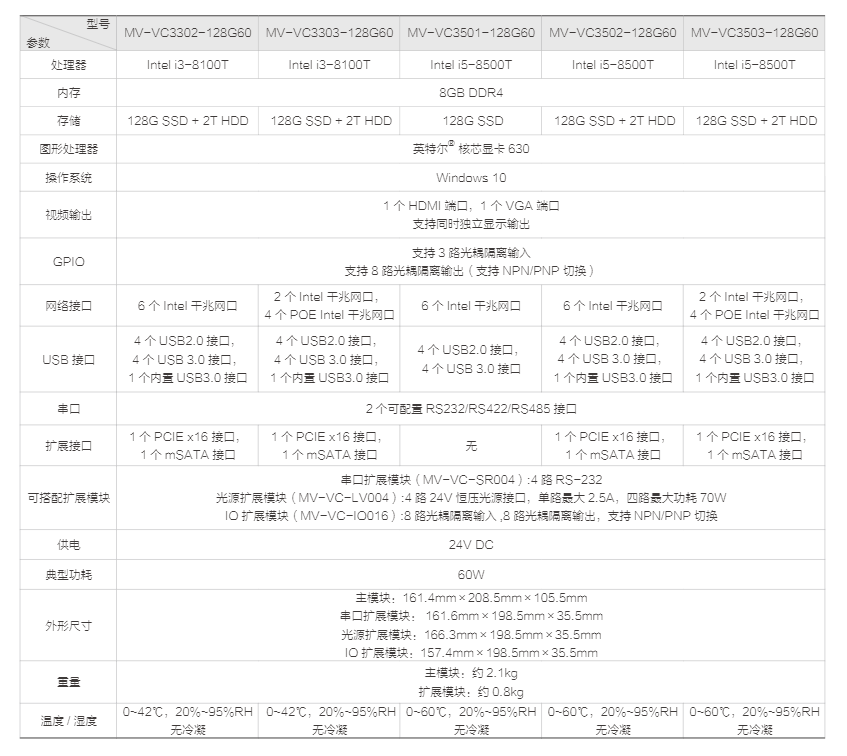
Task: Click the 无 cell in 扩展接口 row
Action: pyautogui.click(x=471, y=446)
